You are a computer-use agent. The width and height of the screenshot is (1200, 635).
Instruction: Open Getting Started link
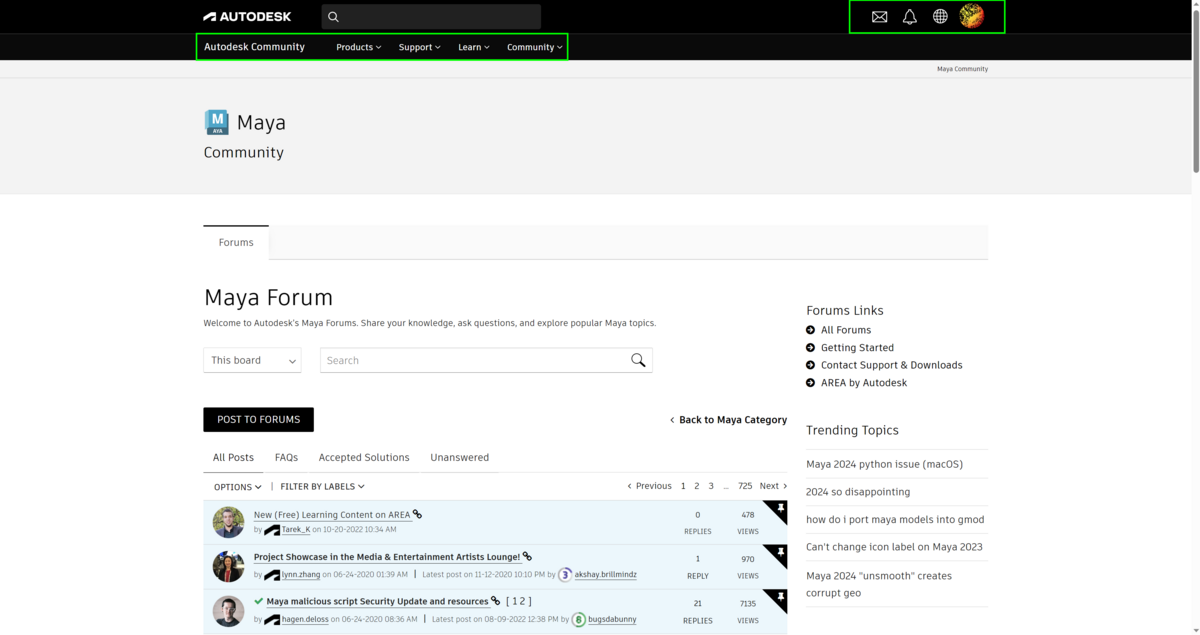click(x=857, y=348)
